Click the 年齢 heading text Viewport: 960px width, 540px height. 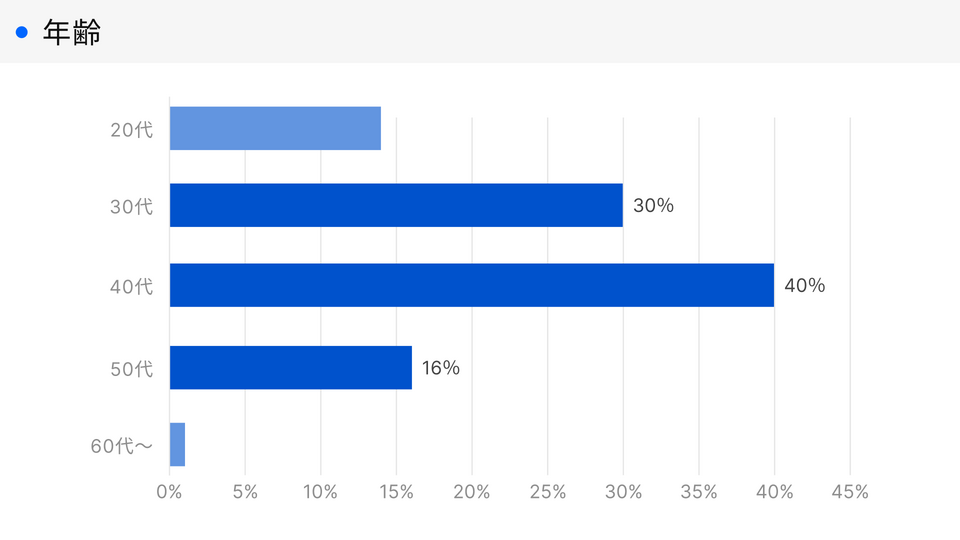(72, 32)
